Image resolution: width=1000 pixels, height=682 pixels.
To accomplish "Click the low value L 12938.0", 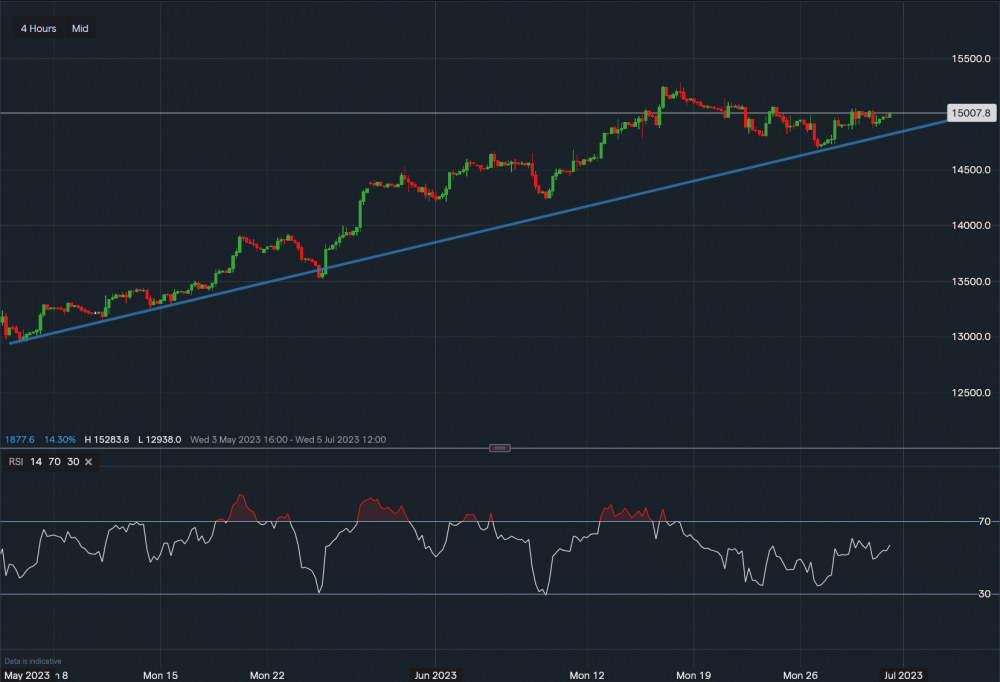I will tap(161, 439).
